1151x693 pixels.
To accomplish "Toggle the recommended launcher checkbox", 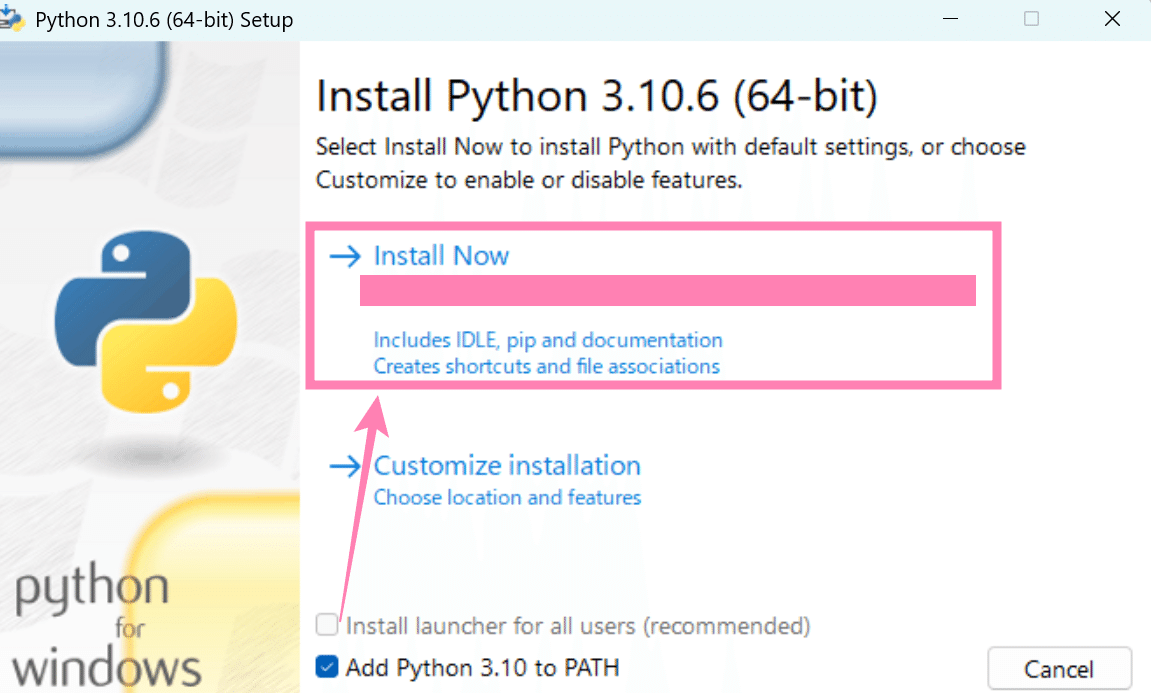I will [x=326, y=624].
